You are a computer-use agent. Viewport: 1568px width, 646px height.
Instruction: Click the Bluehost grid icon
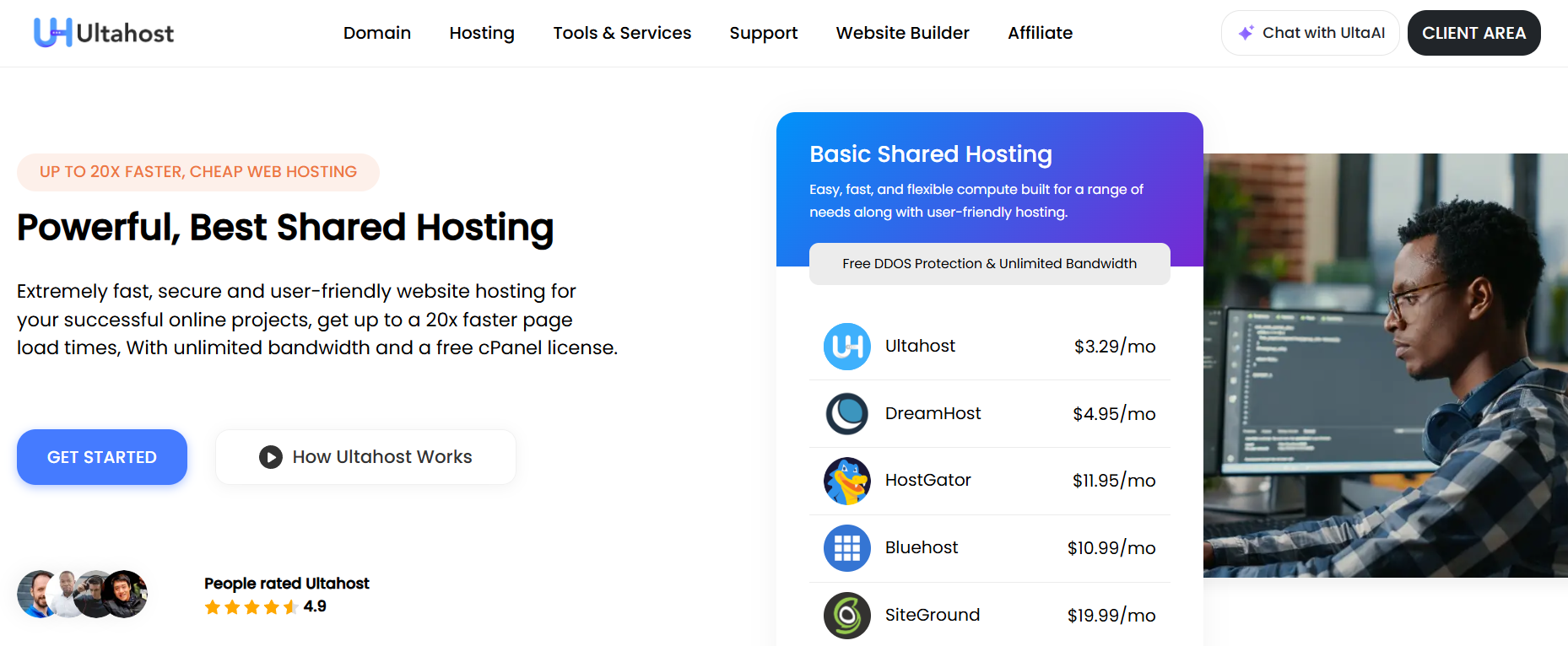click(x=847, y=548)
